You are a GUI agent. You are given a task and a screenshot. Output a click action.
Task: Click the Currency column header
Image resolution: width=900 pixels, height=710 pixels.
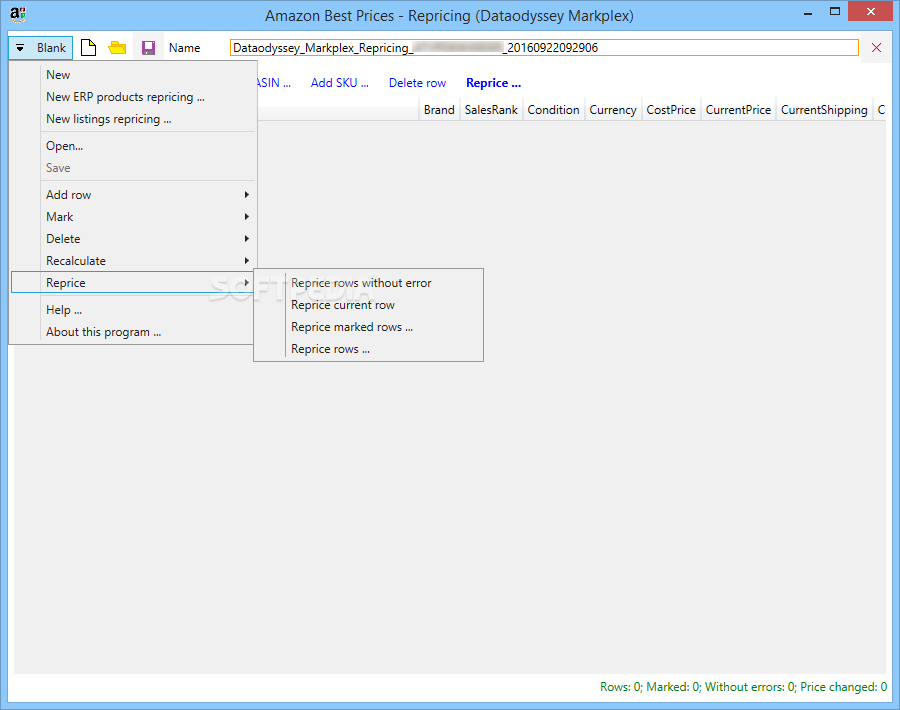[x=612, y=110]
